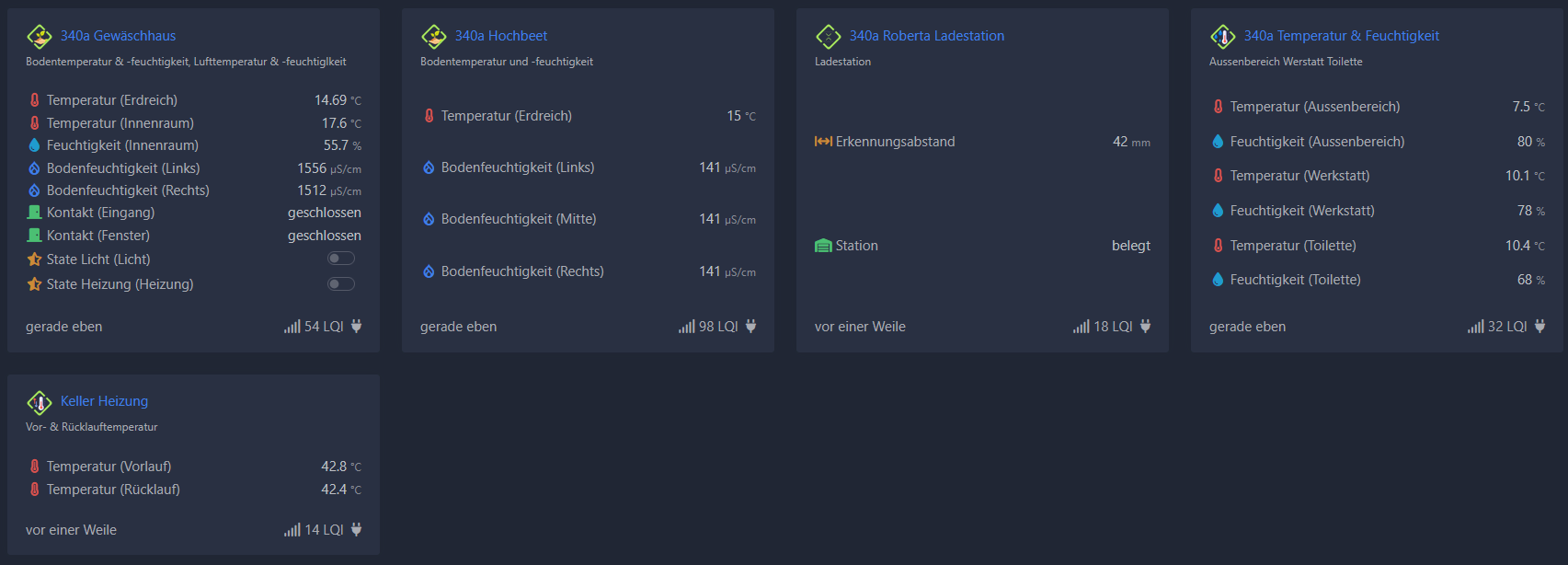Click the Gewächshaus 54 LQI signal icon
Viewport: 1568px width, 565px height.
click(x=292, y=327)
